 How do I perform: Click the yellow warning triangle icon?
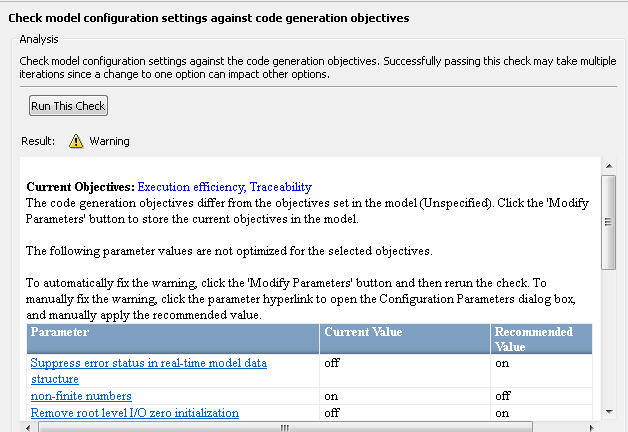click(x=76, y=141)
